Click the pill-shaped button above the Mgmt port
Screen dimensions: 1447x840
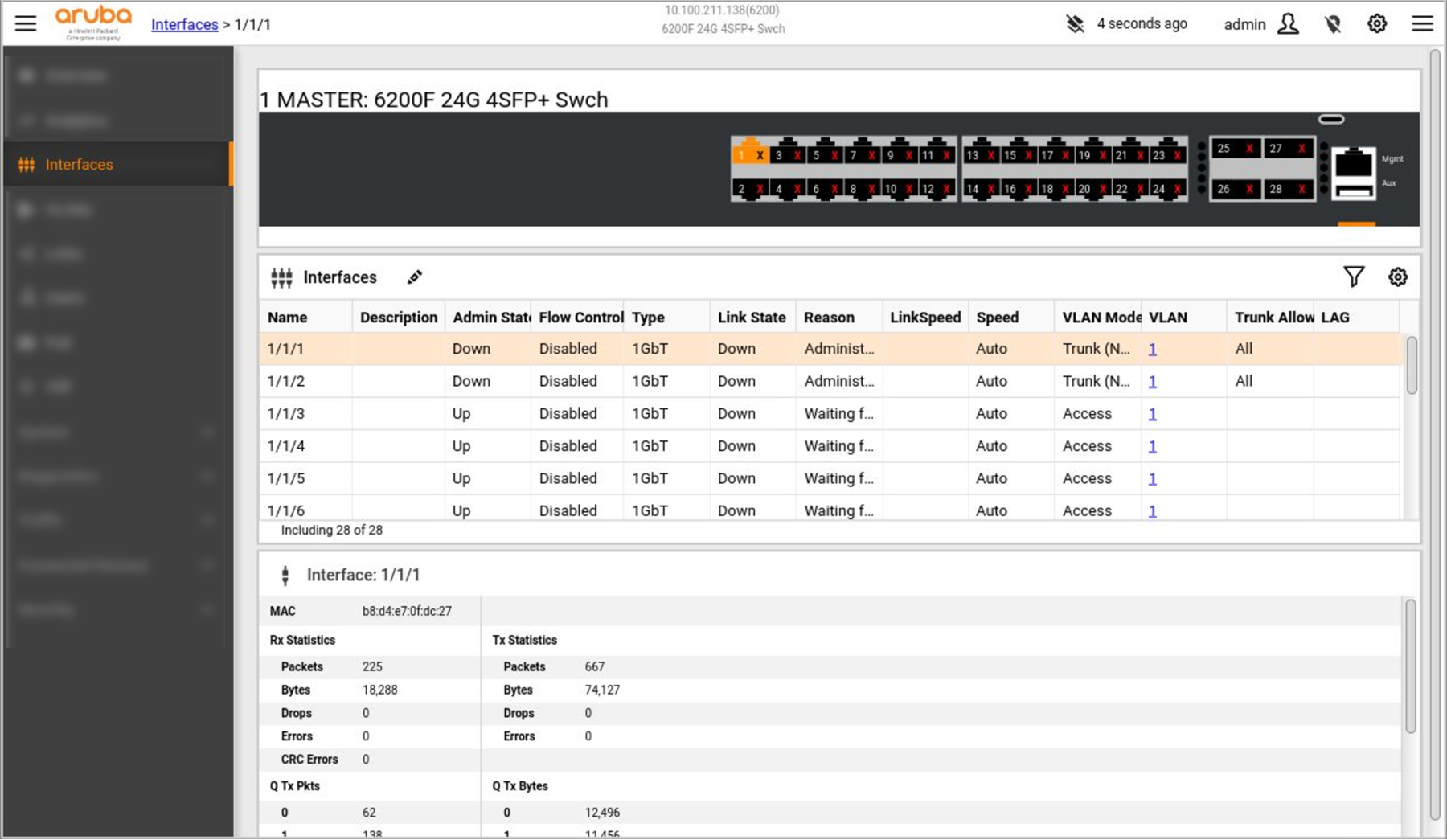1331,120
